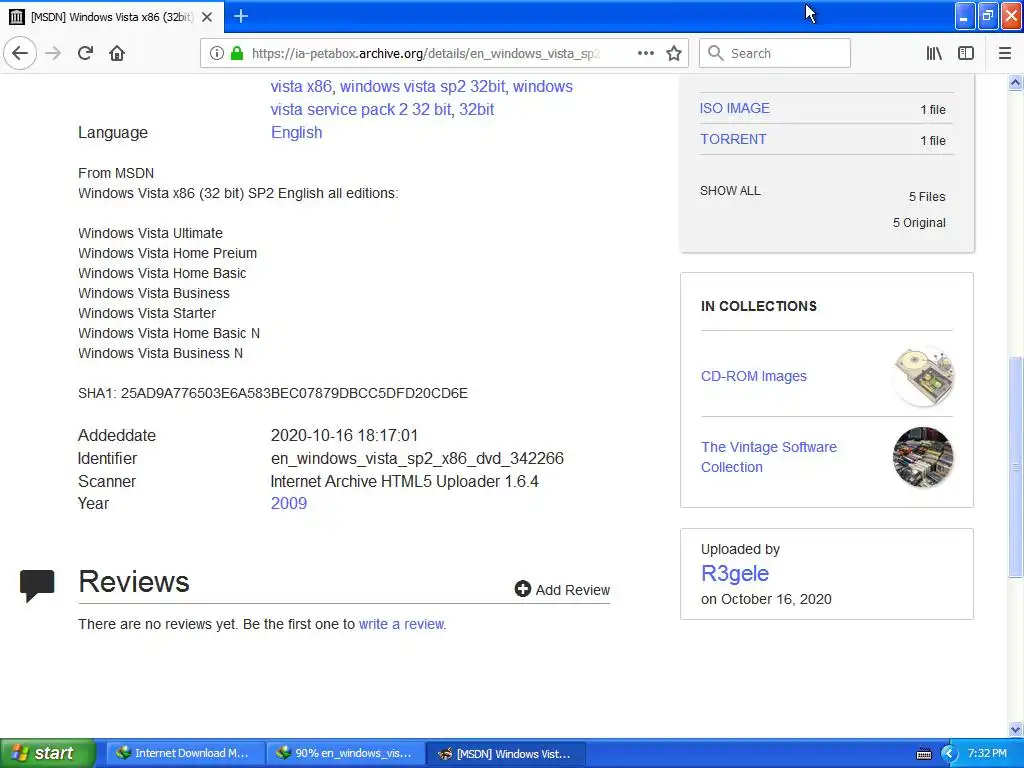Open the browser home page

pyautogui.click(x=117, y=53)
